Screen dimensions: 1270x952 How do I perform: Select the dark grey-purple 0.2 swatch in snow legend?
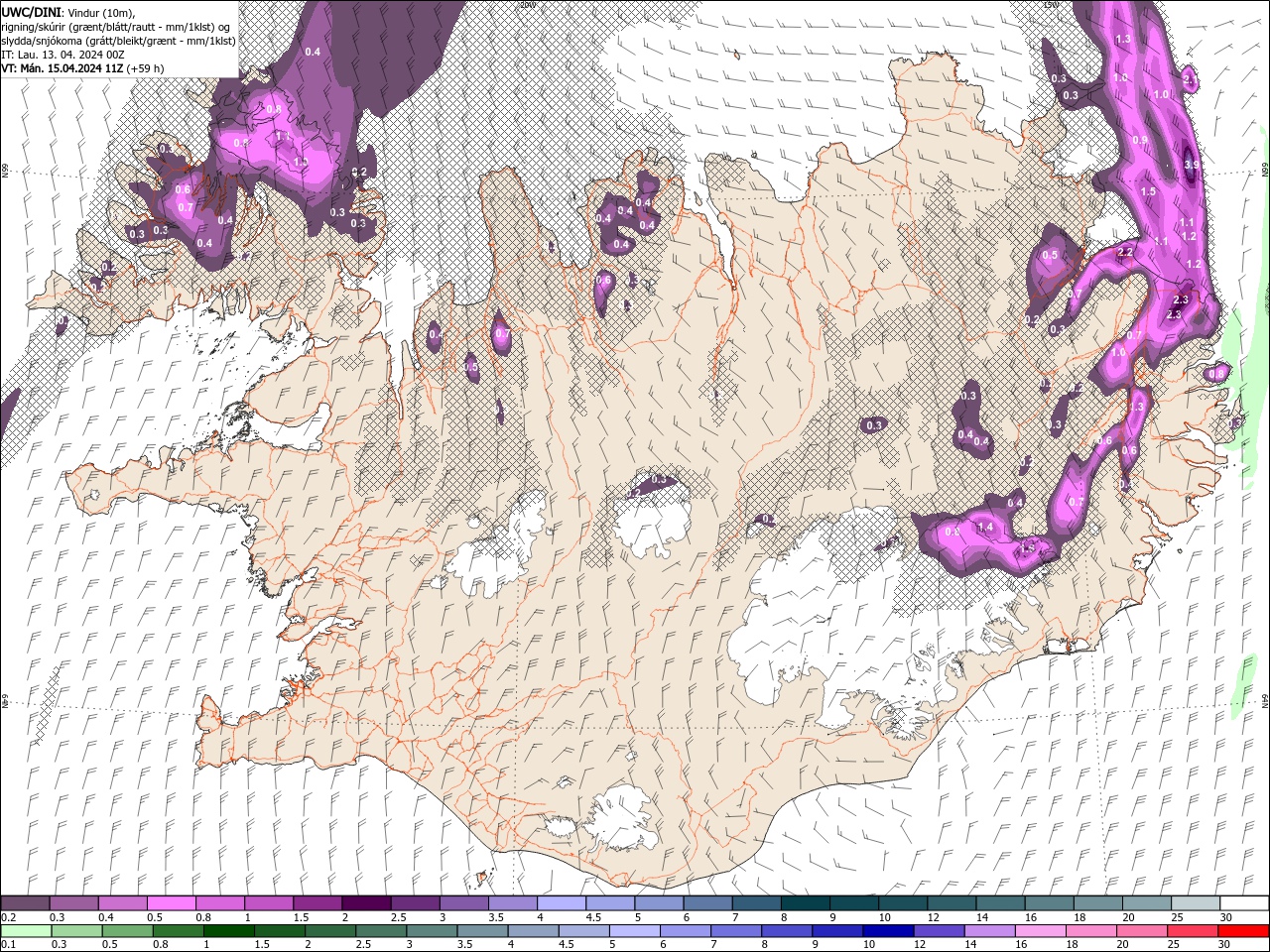[x=25, y=903]
